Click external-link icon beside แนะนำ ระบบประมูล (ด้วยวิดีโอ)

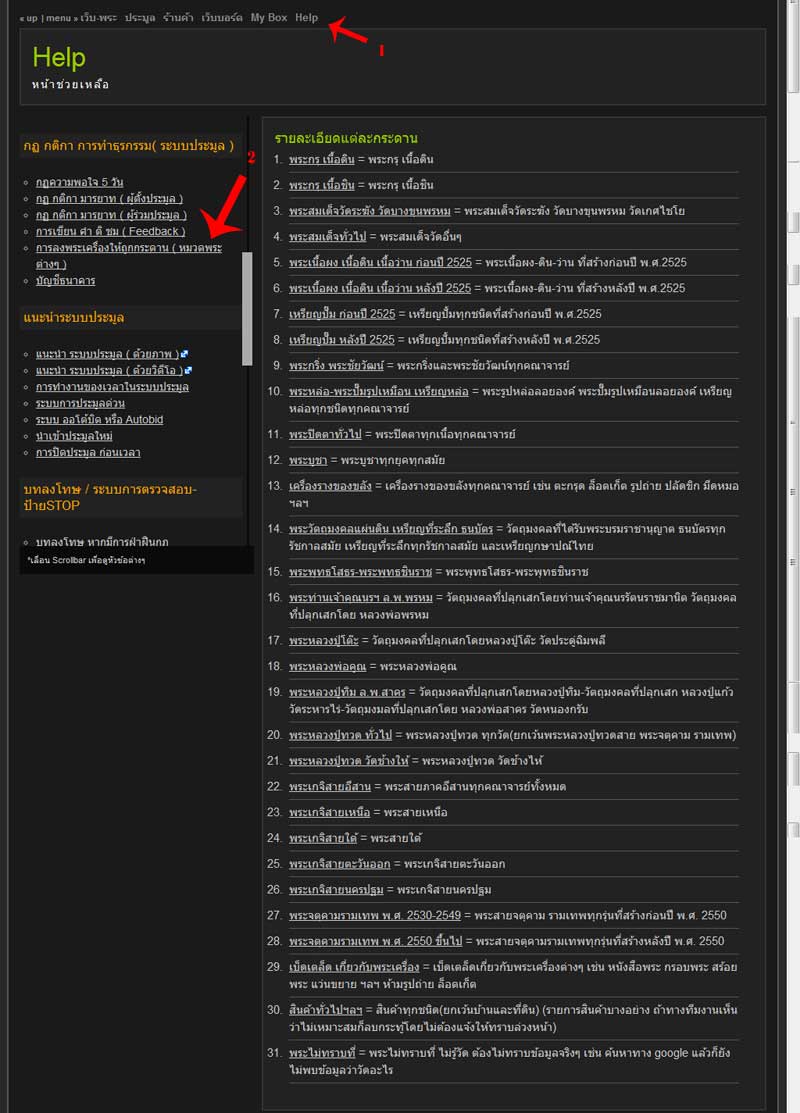(188, 371)
